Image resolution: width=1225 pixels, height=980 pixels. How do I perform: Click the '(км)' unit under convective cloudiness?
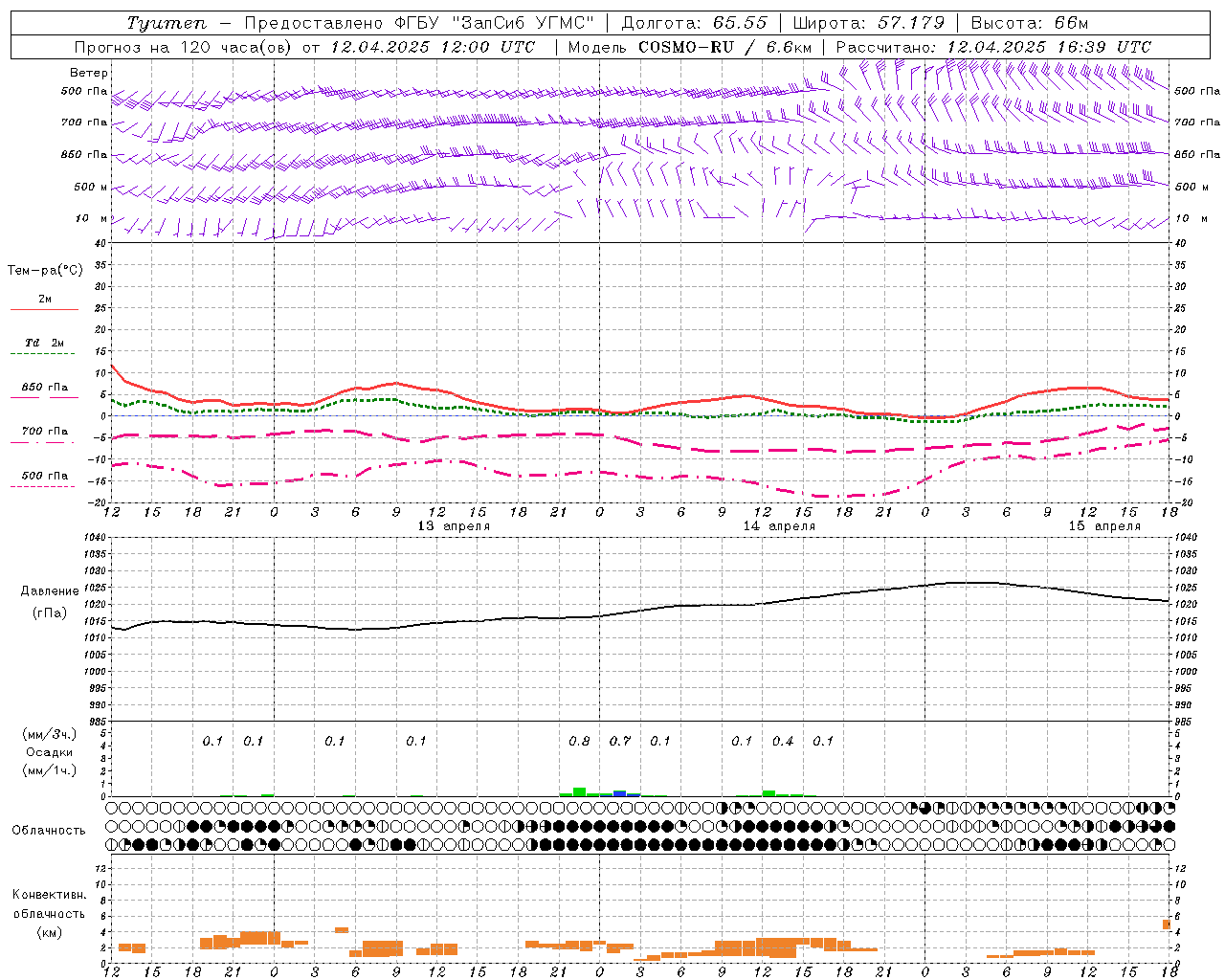coord(50,932)
